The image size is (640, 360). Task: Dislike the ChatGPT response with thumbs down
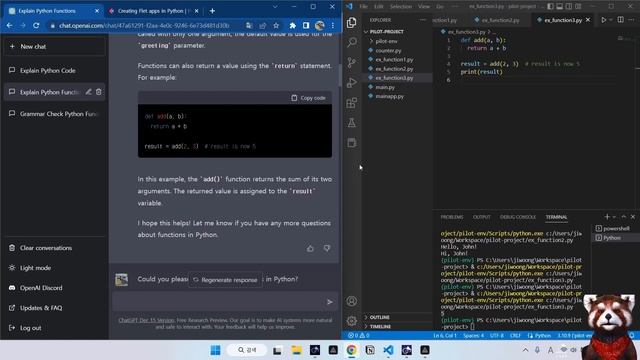(327, 248)
